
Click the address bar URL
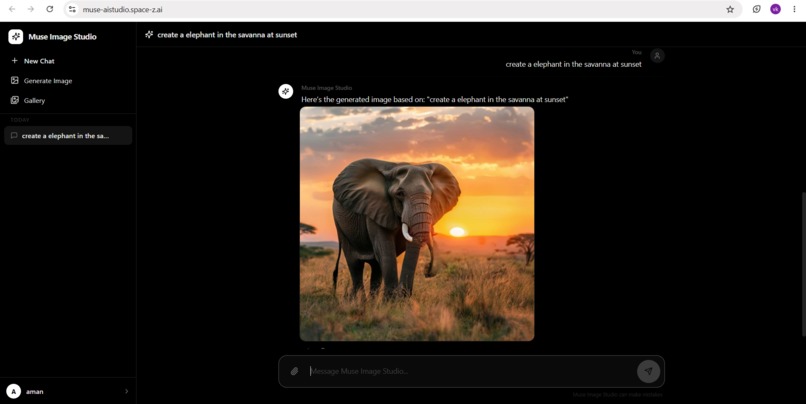(123, 9)
